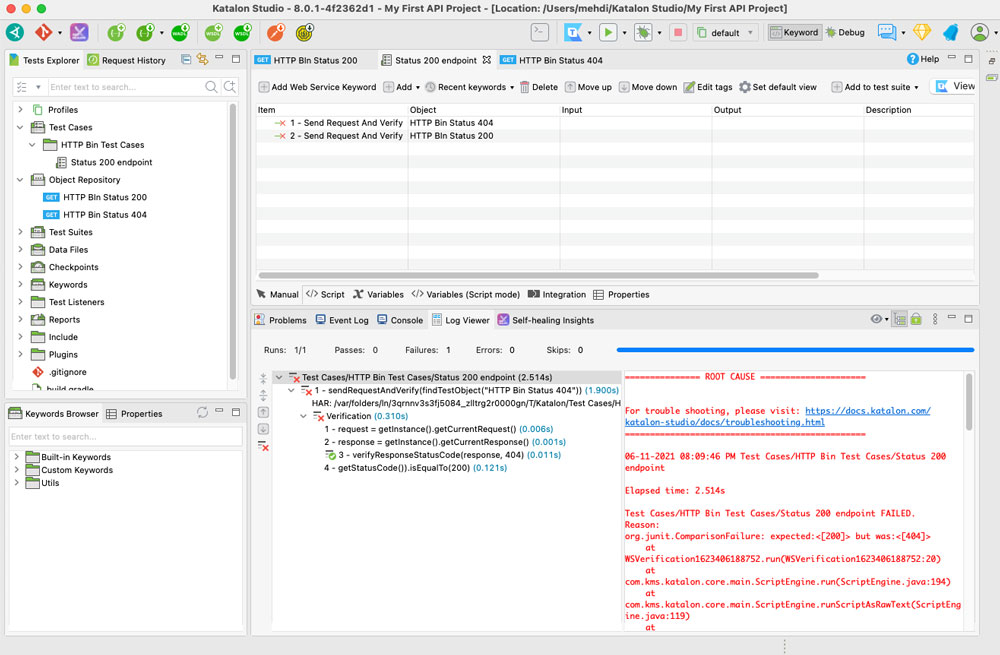This screenshot has height=655, width=1000.
Task: Open the terminal console icon in the toolbar
Action: pos(538,32)
